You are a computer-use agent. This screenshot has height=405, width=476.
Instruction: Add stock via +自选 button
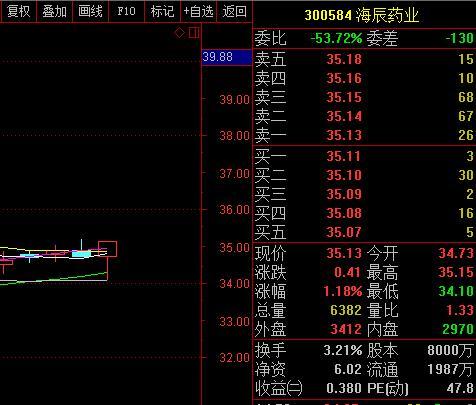198,11
